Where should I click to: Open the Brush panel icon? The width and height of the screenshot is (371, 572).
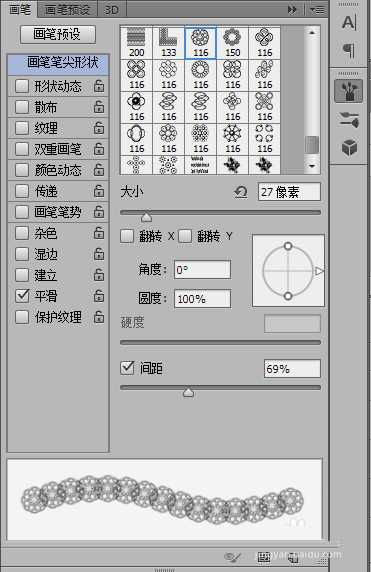[349, 91]
